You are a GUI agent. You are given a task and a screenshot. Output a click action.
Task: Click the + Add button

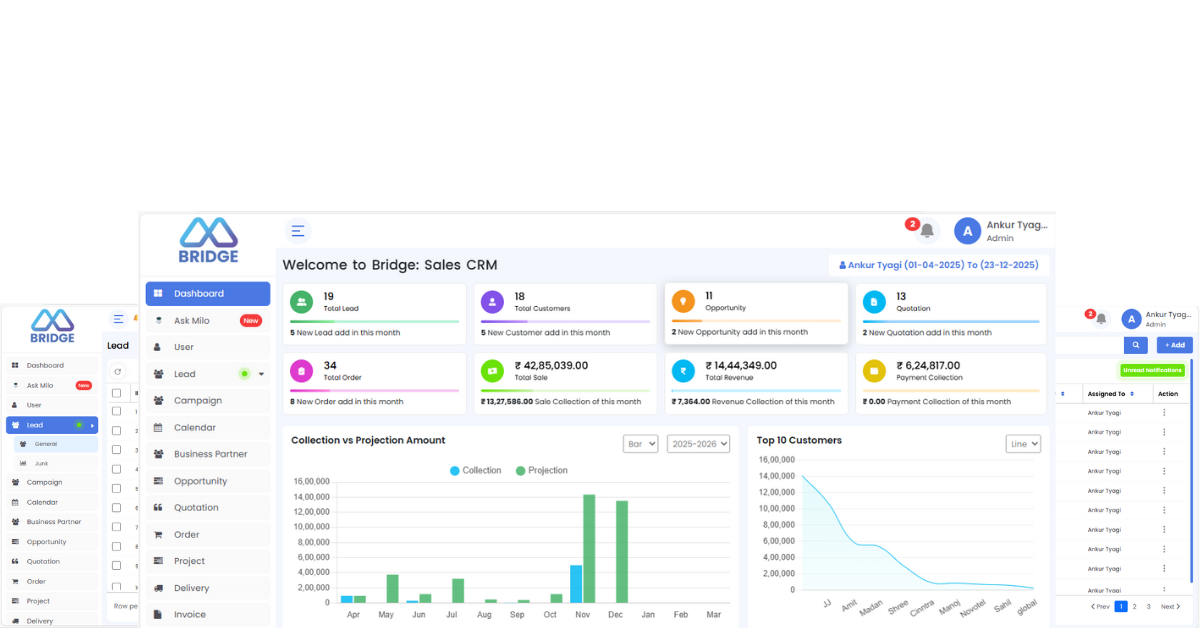1174,345
